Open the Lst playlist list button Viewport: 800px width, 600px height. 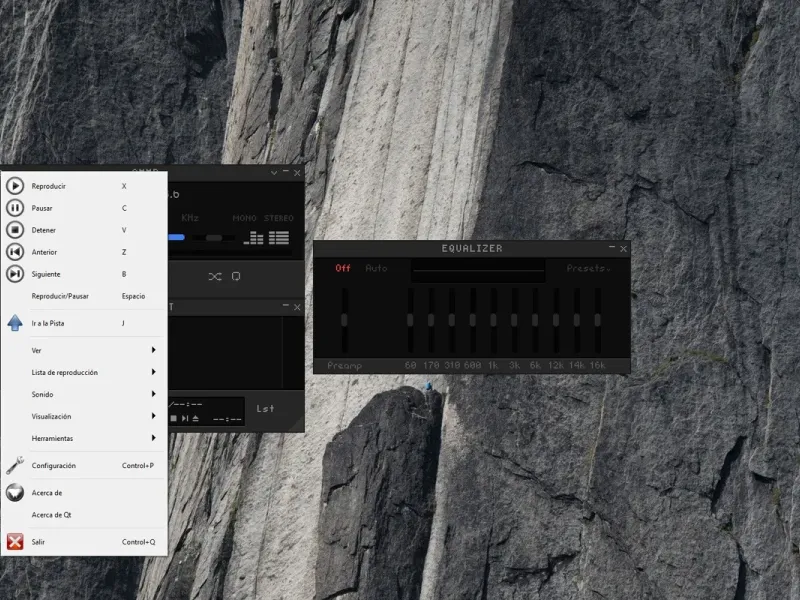[x=265, y=409]
